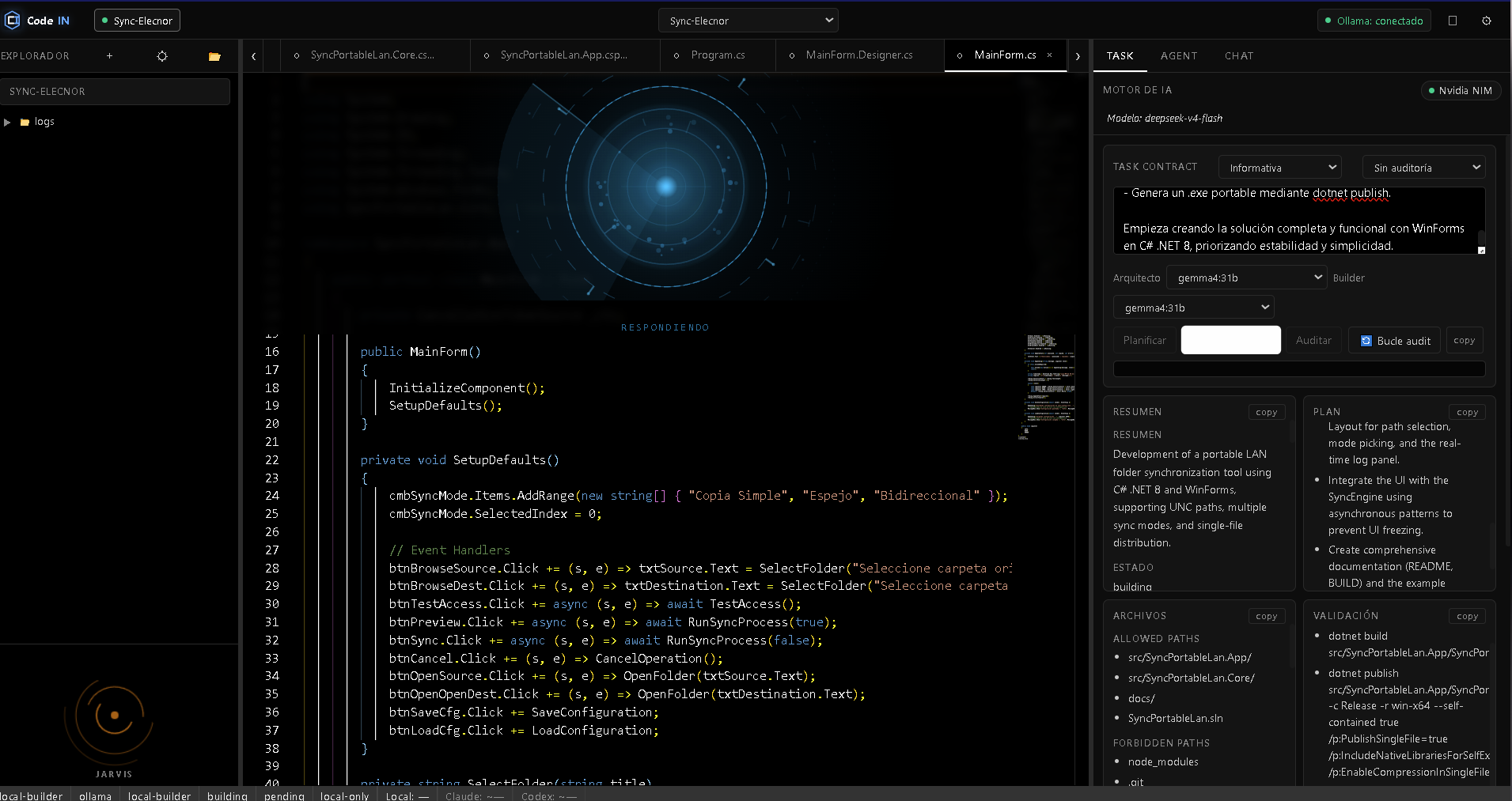
Task: Close the MainForm.cs tab
Action: pos(1050,55)
